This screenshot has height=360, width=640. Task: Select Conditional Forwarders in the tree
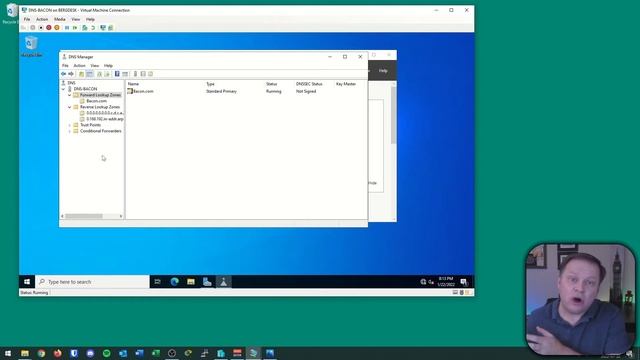click(101, 131)
